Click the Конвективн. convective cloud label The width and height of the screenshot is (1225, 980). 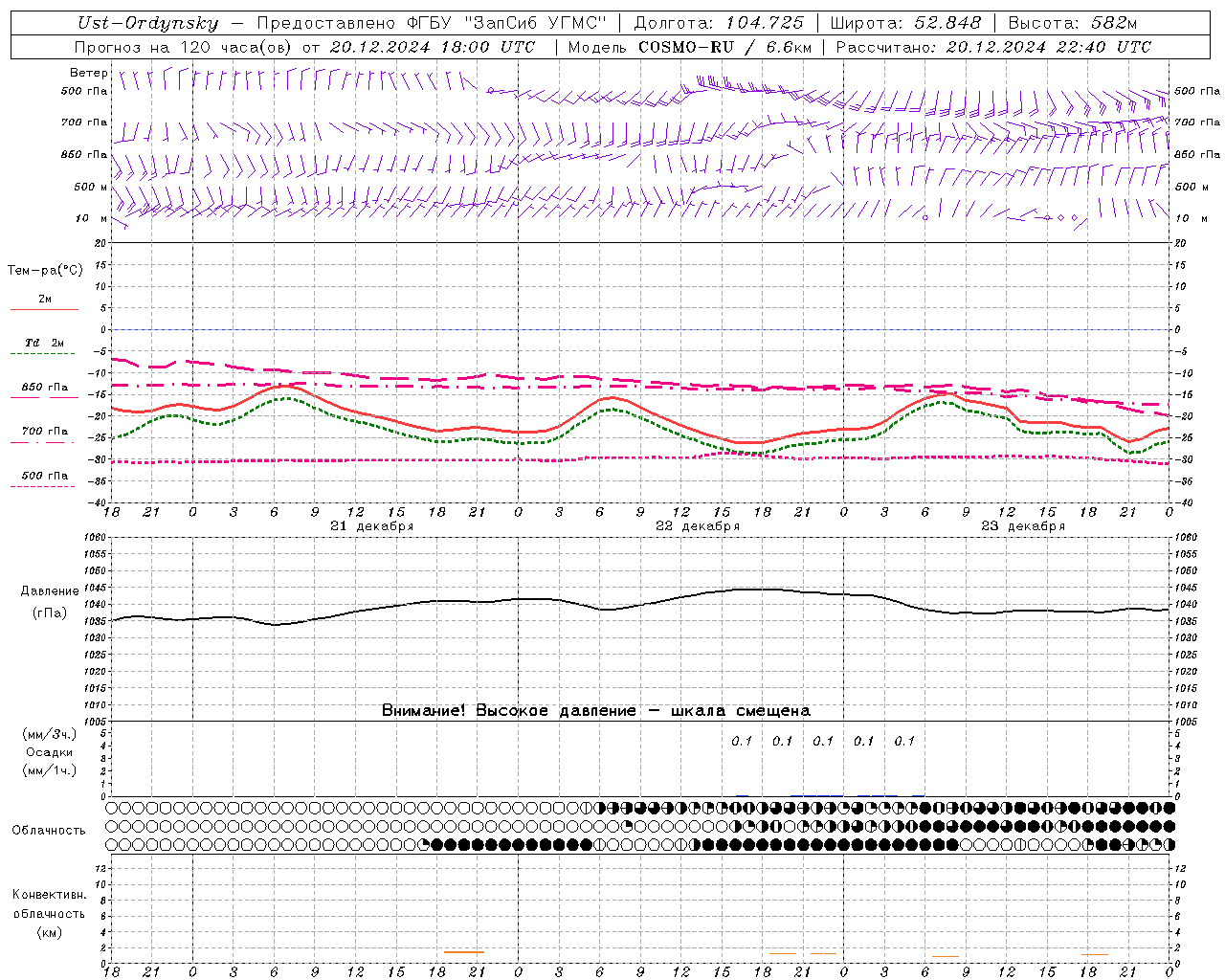[49, 895]
